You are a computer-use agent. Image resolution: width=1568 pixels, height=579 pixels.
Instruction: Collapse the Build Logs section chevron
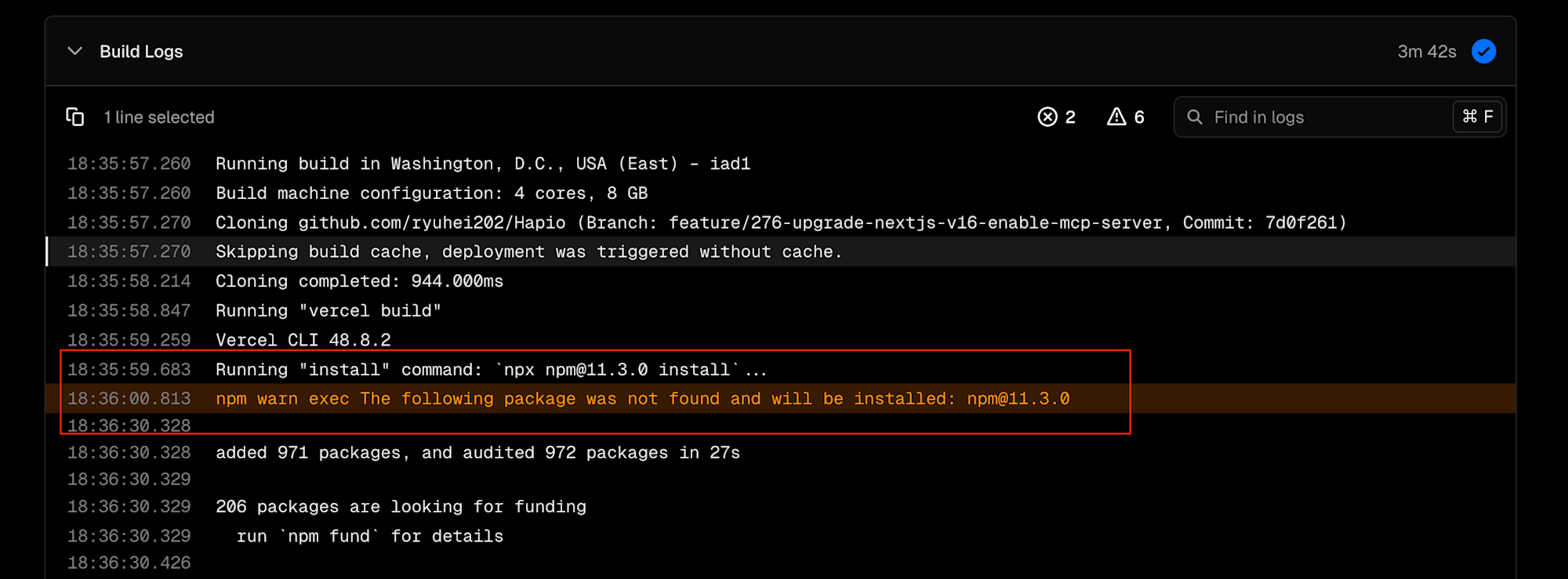(x=75, y=52)
